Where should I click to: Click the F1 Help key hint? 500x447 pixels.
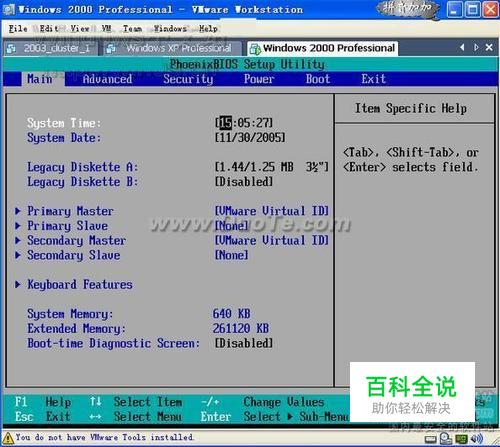coord(43,402)
